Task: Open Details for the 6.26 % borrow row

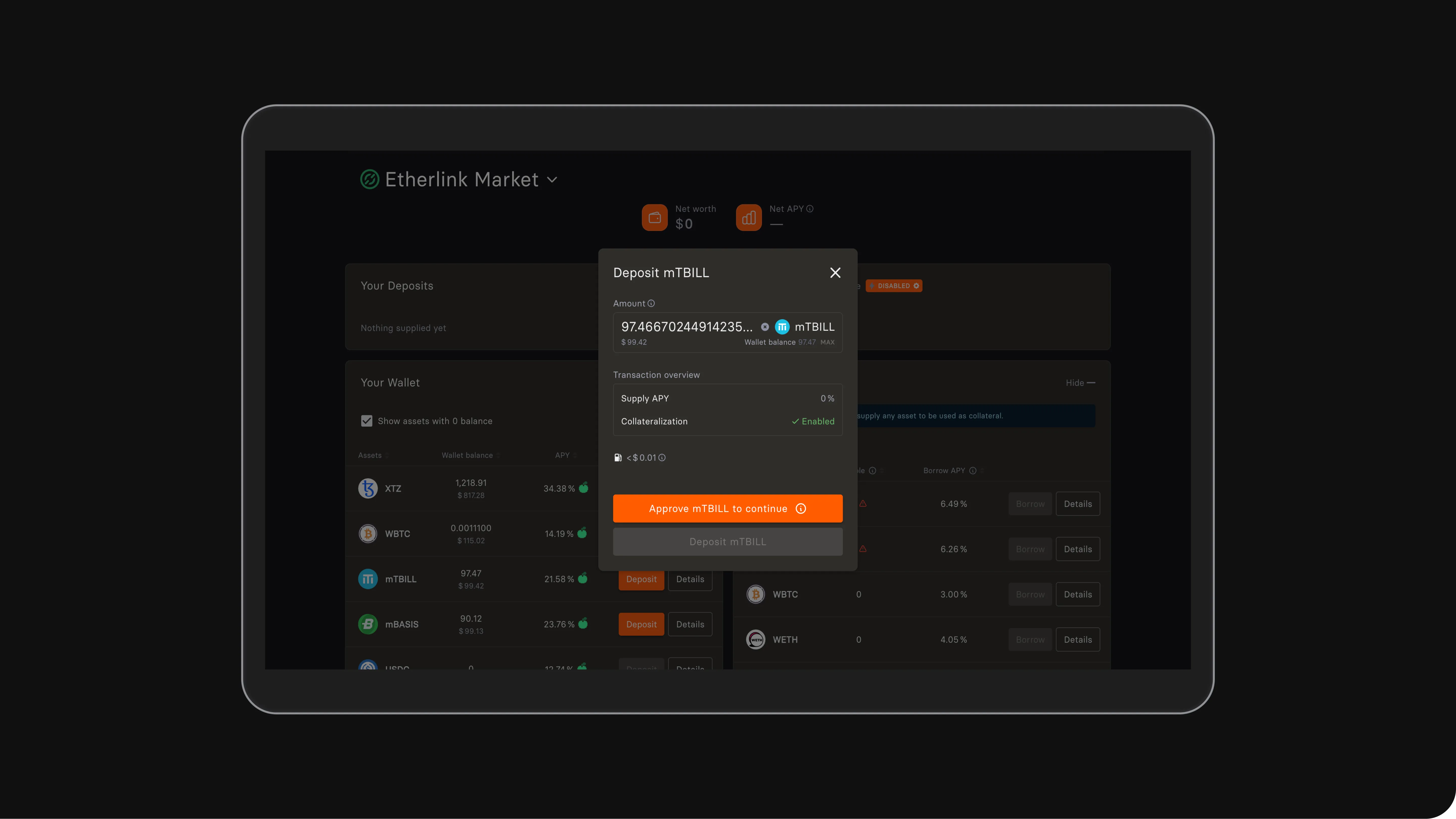Action: point(1078,549)
